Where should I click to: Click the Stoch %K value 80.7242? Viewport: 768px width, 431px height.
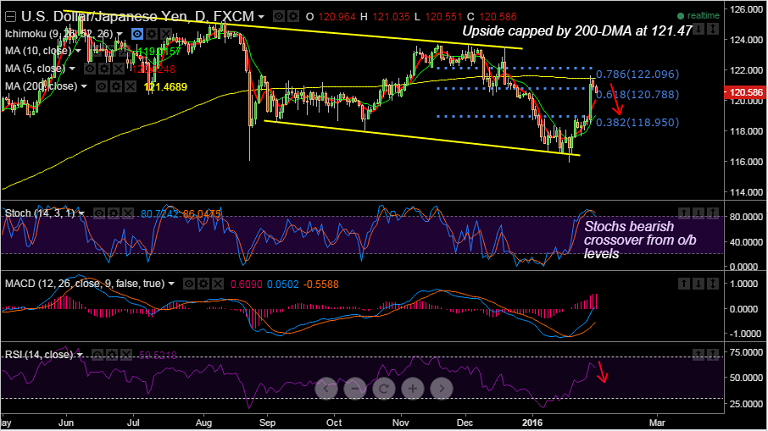(x=160, y=214)
